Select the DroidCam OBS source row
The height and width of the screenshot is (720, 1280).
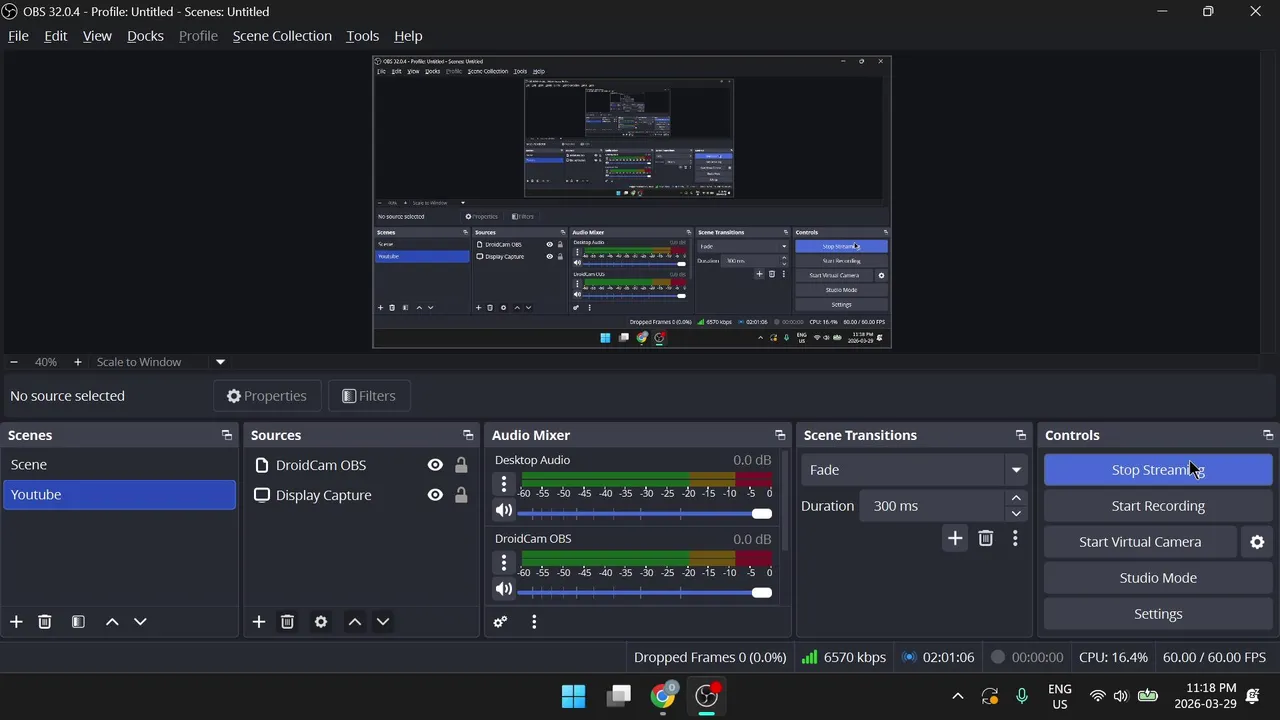click(361, 465)
